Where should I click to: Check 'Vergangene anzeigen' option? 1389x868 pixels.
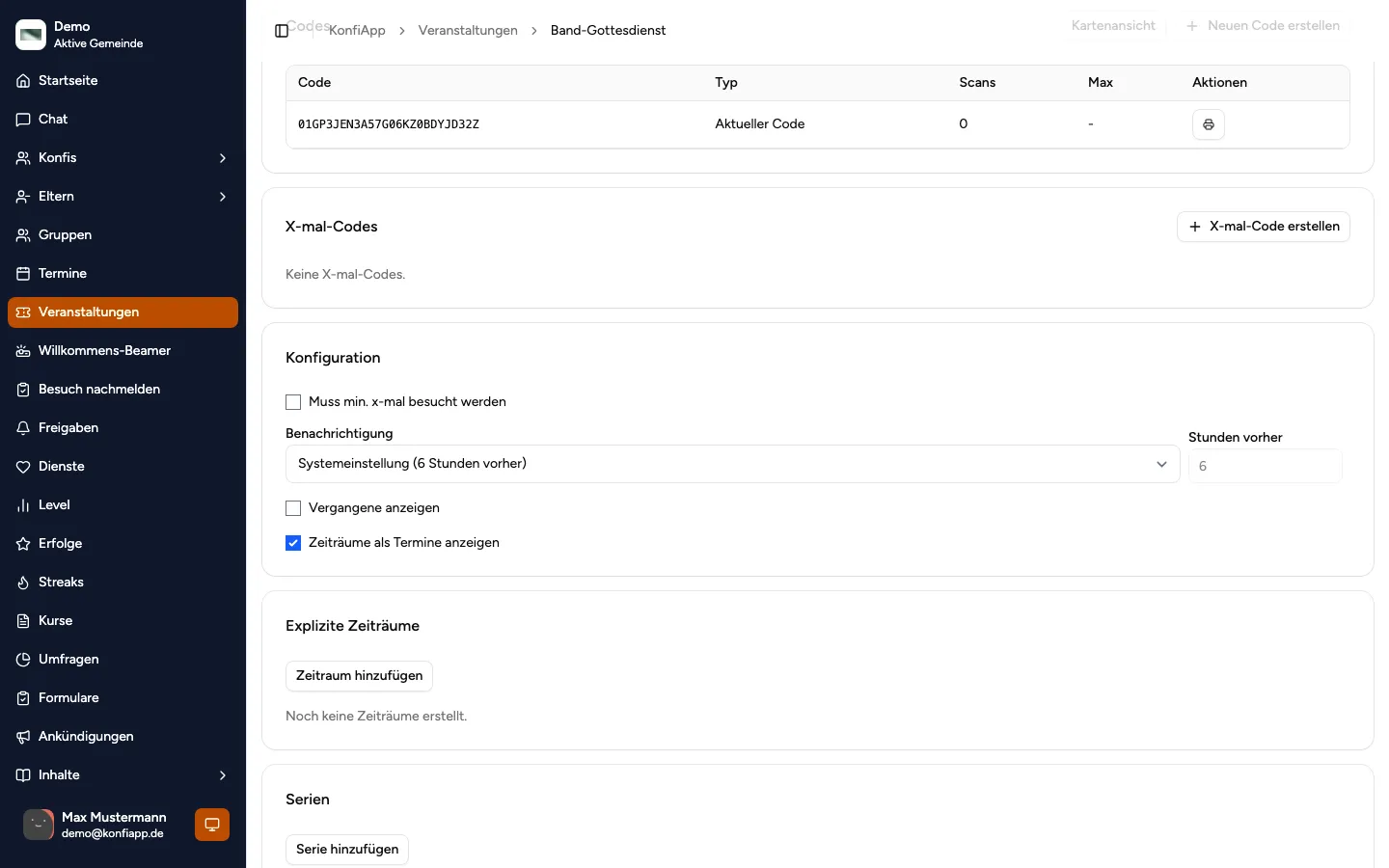coord(293,508)
